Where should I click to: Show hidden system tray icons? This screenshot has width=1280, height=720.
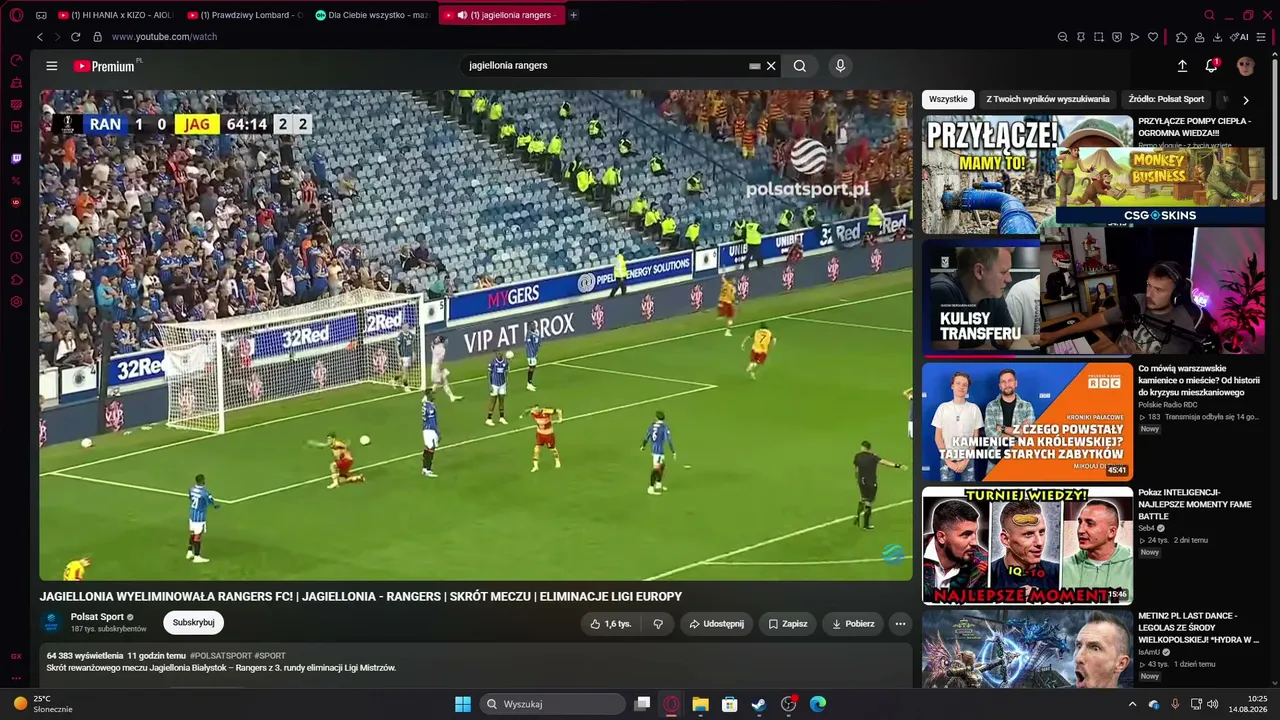[x=1132, y=704]
